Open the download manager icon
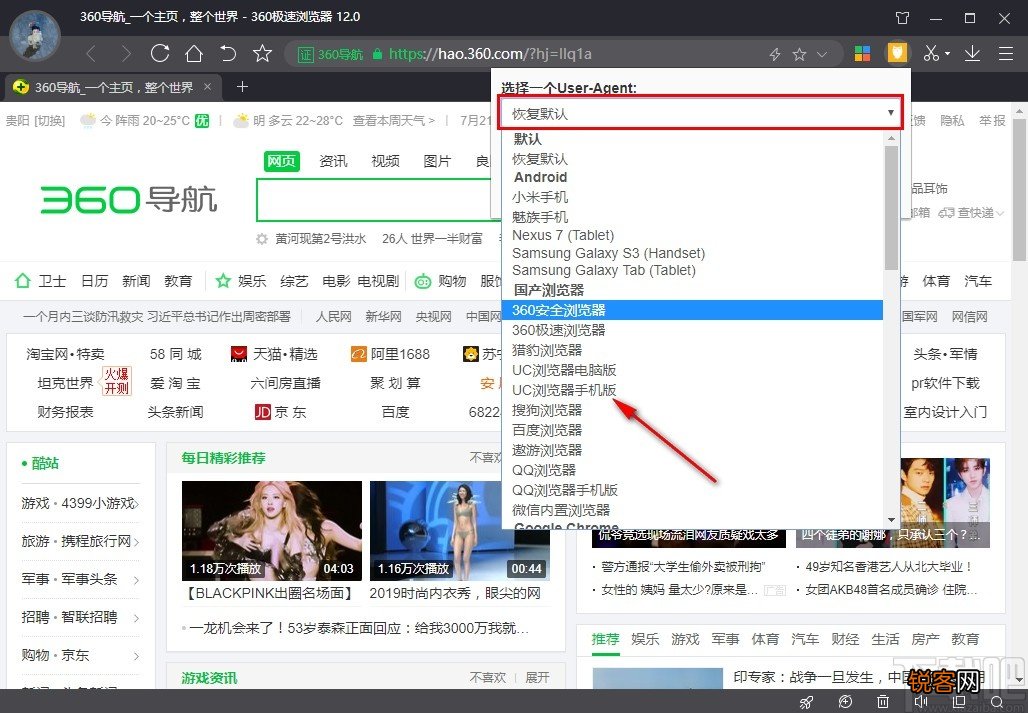1028x713 pixels. [x=972, y=55]
